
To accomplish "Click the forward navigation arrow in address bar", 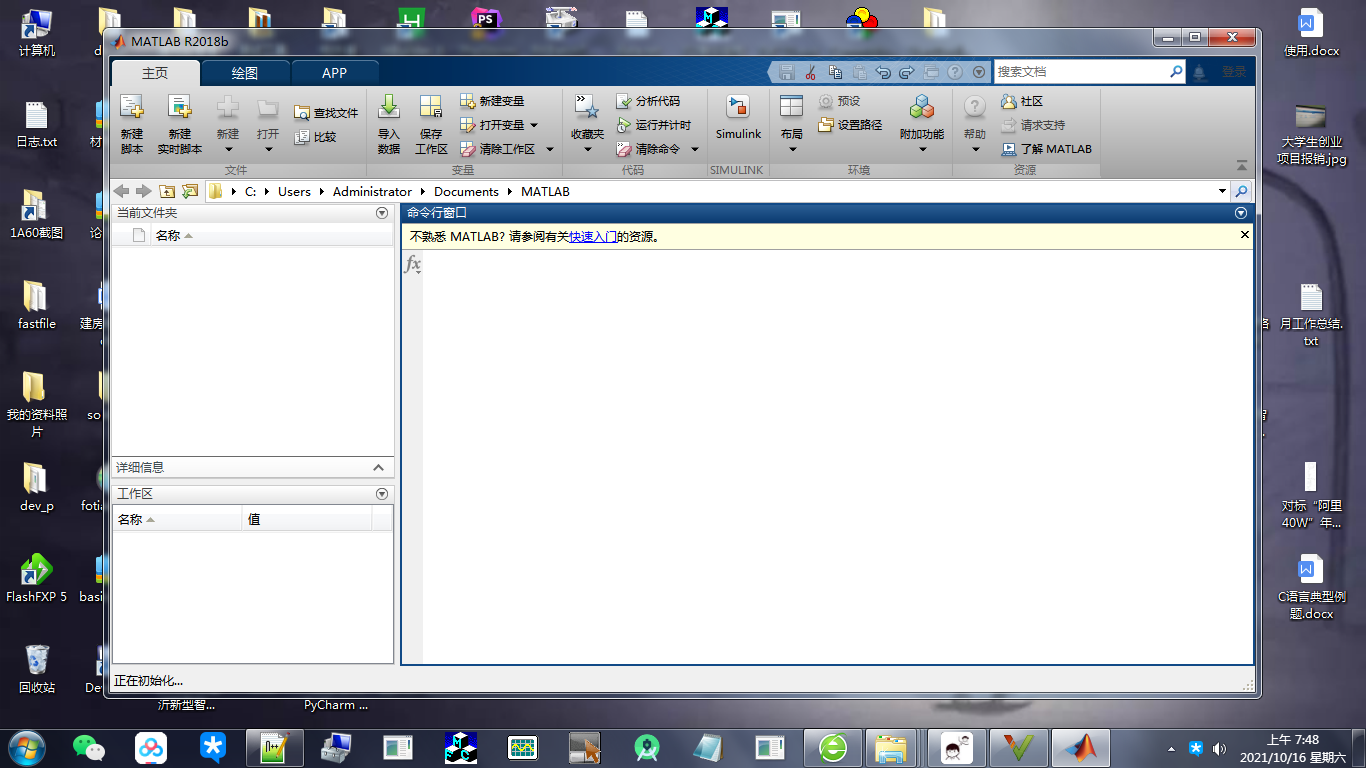I will (x=144, y=191).
